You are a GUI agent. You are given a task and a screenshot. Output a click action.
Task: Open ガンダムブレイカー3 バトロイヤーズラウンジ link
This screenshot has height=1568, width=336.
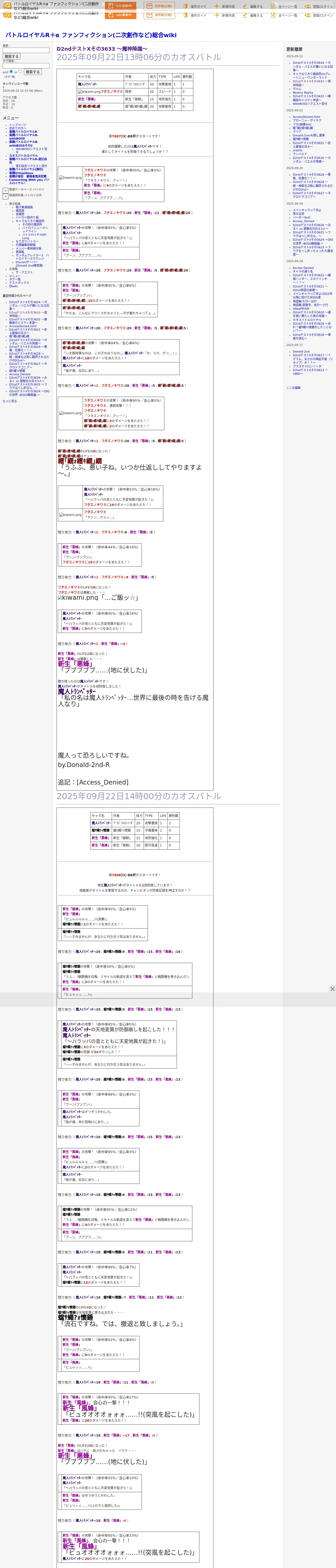pos(32,257)
